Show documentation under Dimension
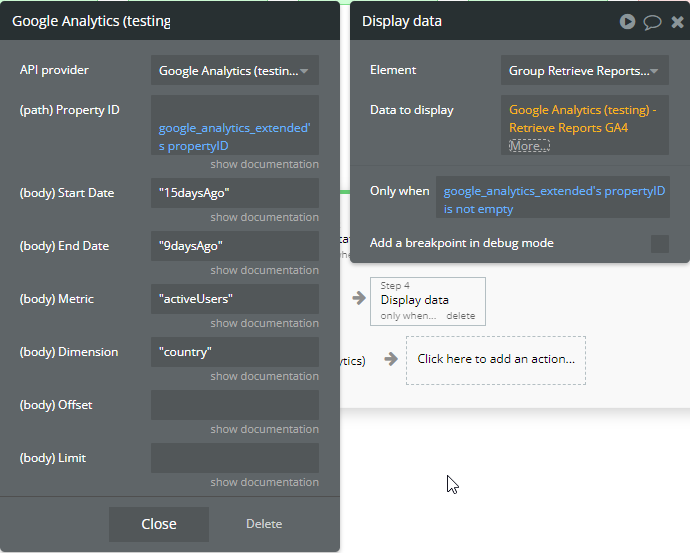The image size is (690, 553). click(x=264, y=376)
